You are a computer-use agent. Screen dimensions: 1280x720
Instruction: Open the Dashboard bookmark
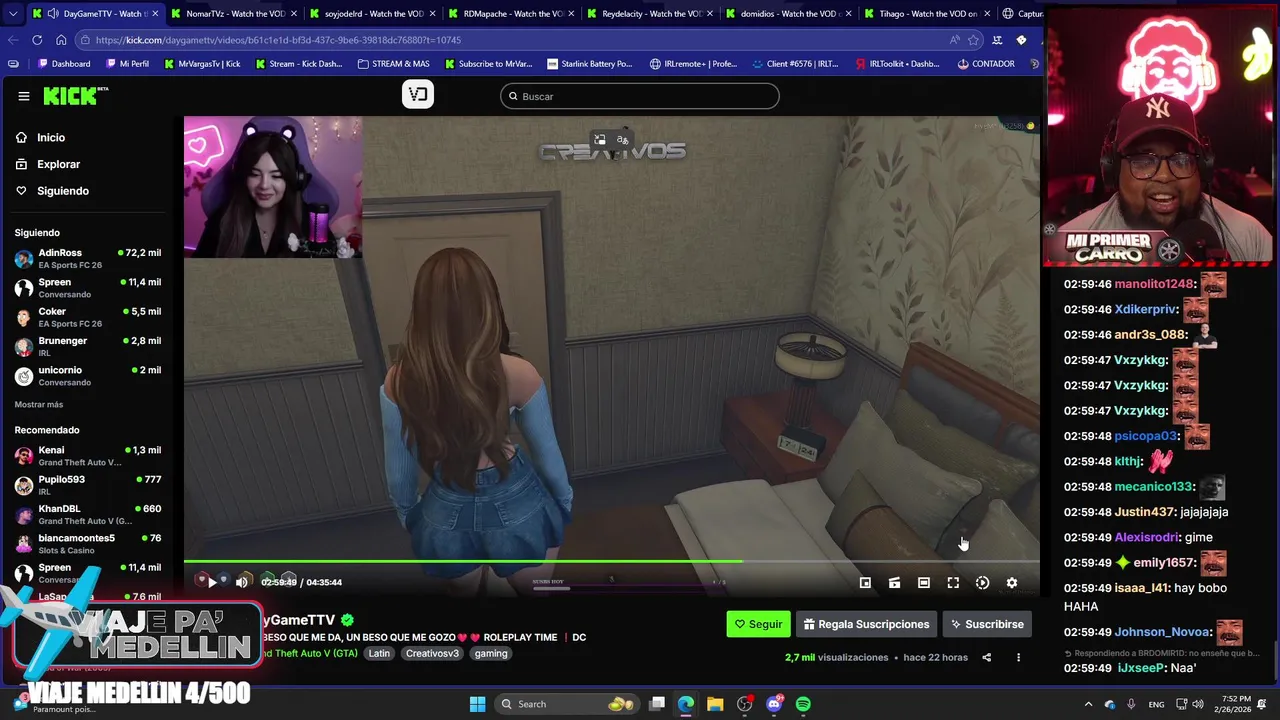pos(64,64)
